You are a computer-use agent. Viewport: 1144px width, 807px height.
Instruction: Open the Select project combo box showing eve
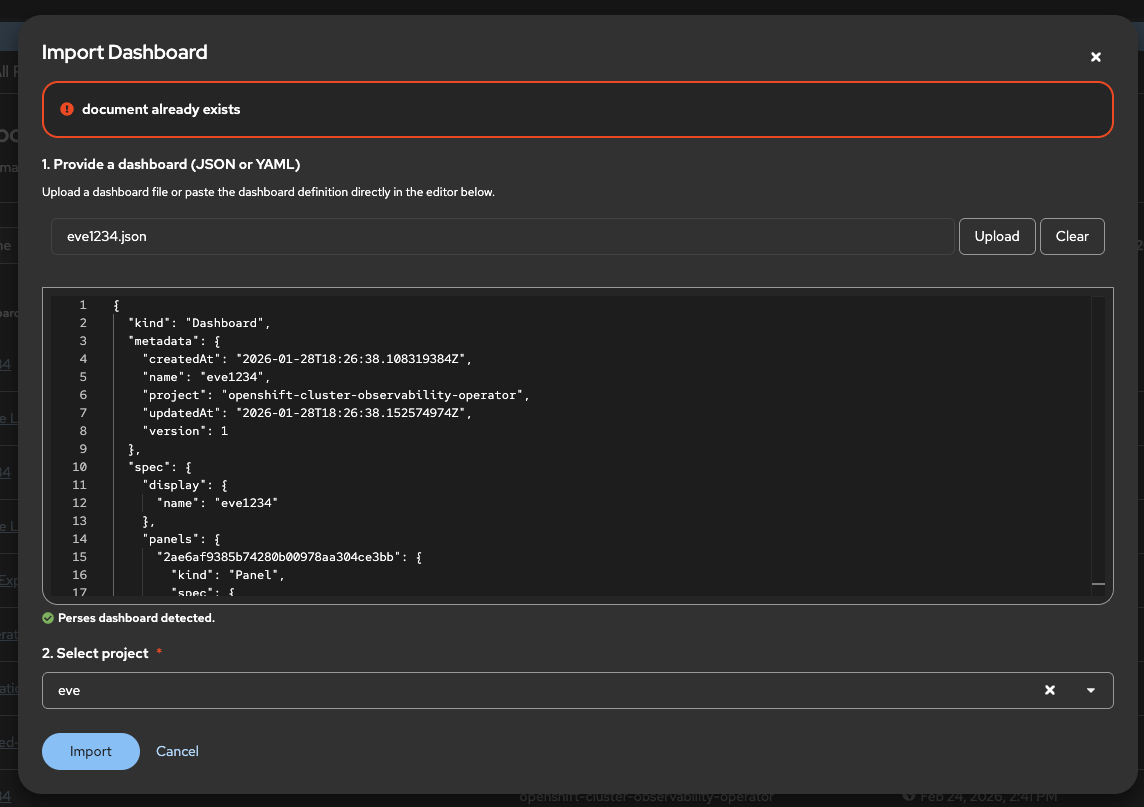coord(540,690)
